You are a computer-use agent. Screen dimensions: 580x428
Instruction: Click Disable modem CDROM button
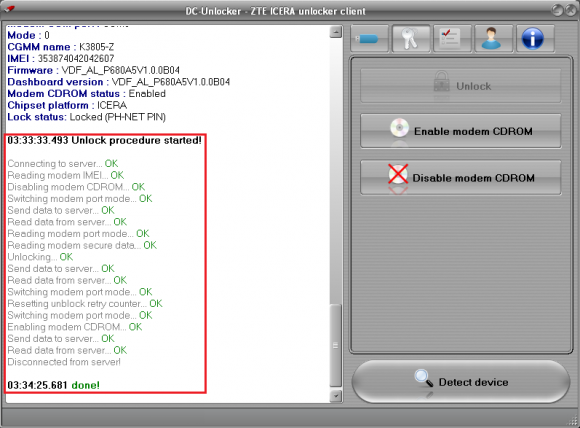[461, 178]
